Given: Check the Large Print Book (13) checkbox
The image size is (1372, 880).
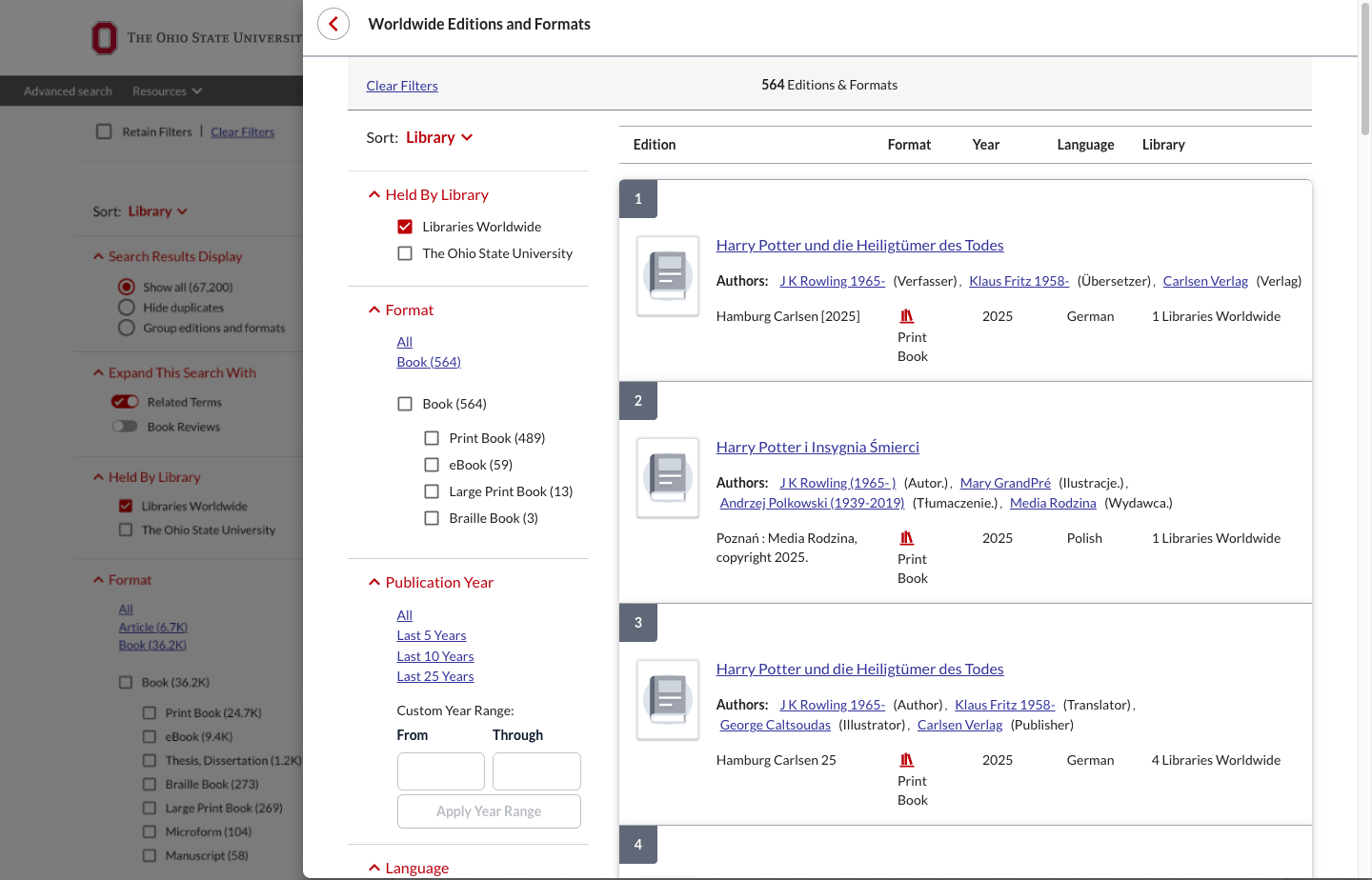Looking at the screenshot, I should [x=432, y=491].
